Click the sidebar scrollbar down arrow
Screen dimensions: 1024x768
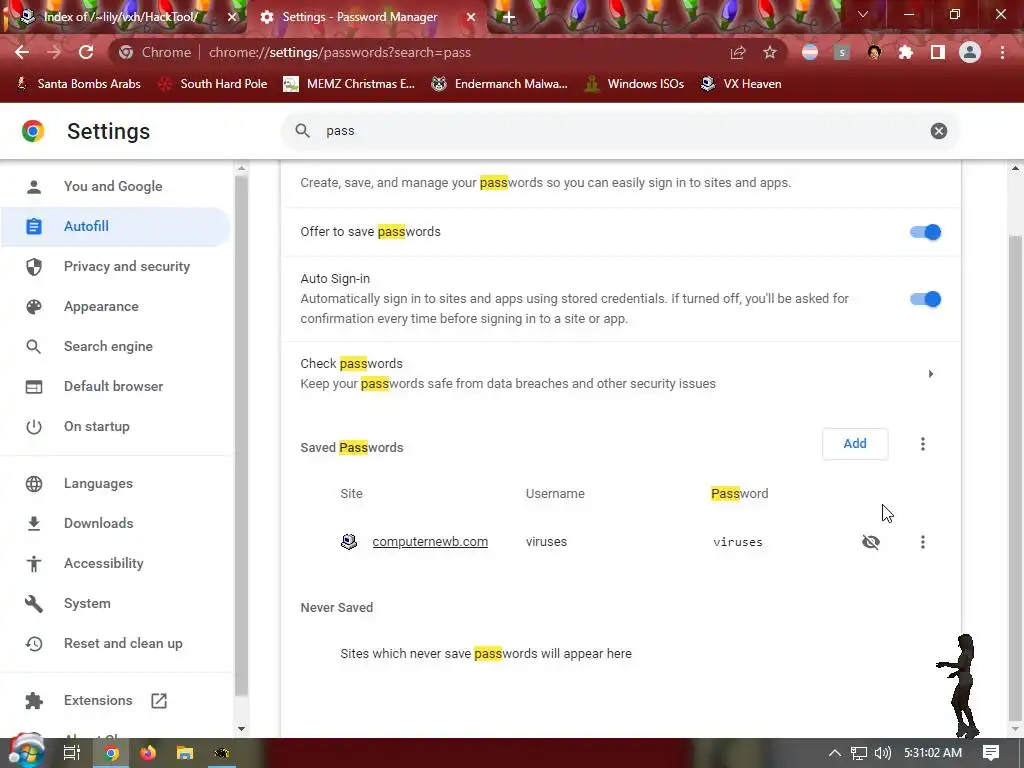pyautogui.click(x=241, y=728)
